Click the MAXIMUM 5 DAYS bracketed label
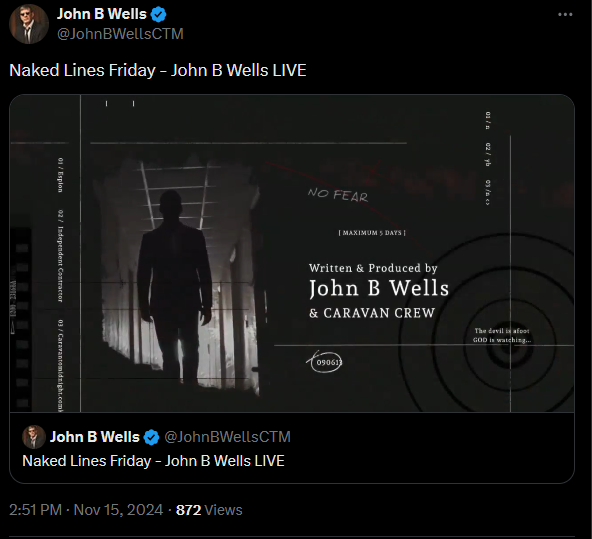 [372, 233]
